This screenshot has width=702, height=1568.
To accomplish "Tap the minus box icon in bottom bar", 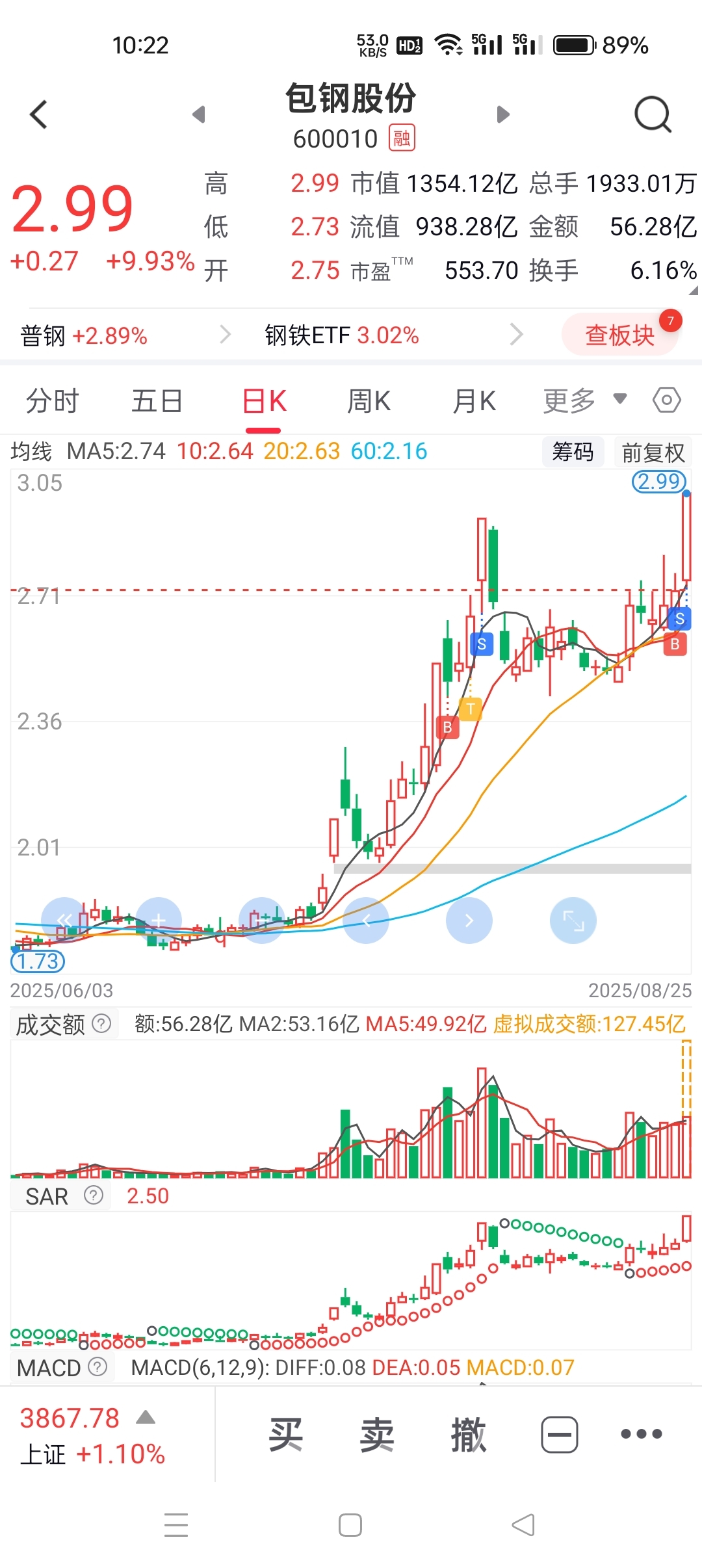I will tap(560, 1434).
